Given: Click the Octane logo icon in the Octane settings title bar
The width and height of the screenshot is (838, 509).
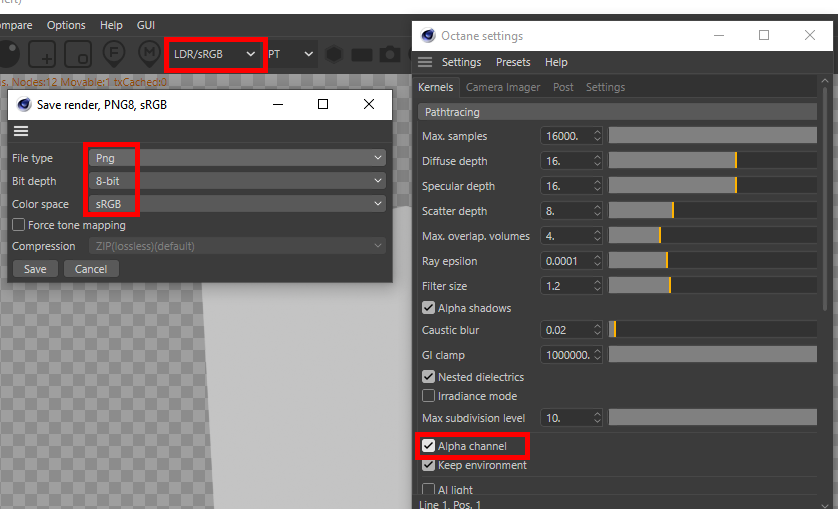Looking at the screenshot, I should pos(428,35).
